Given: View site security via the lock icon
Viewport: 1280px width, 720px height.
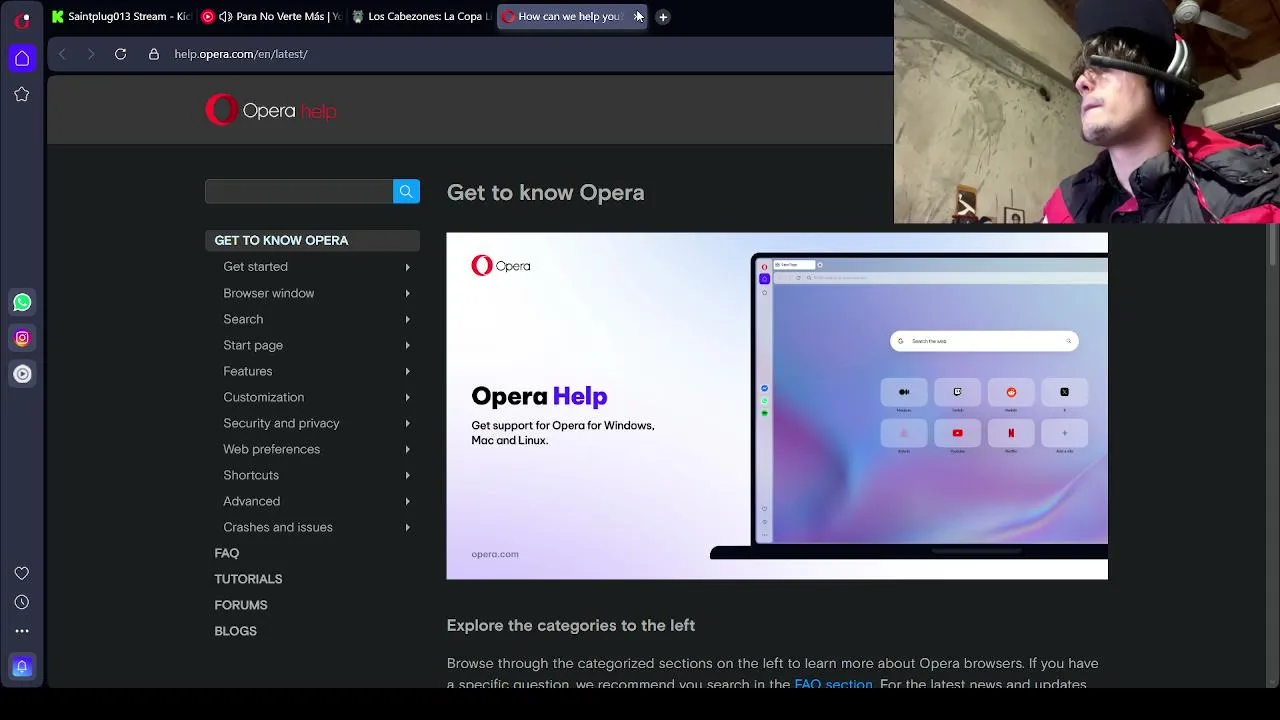Looking at the screenshot, I should (x=154, y=54).
